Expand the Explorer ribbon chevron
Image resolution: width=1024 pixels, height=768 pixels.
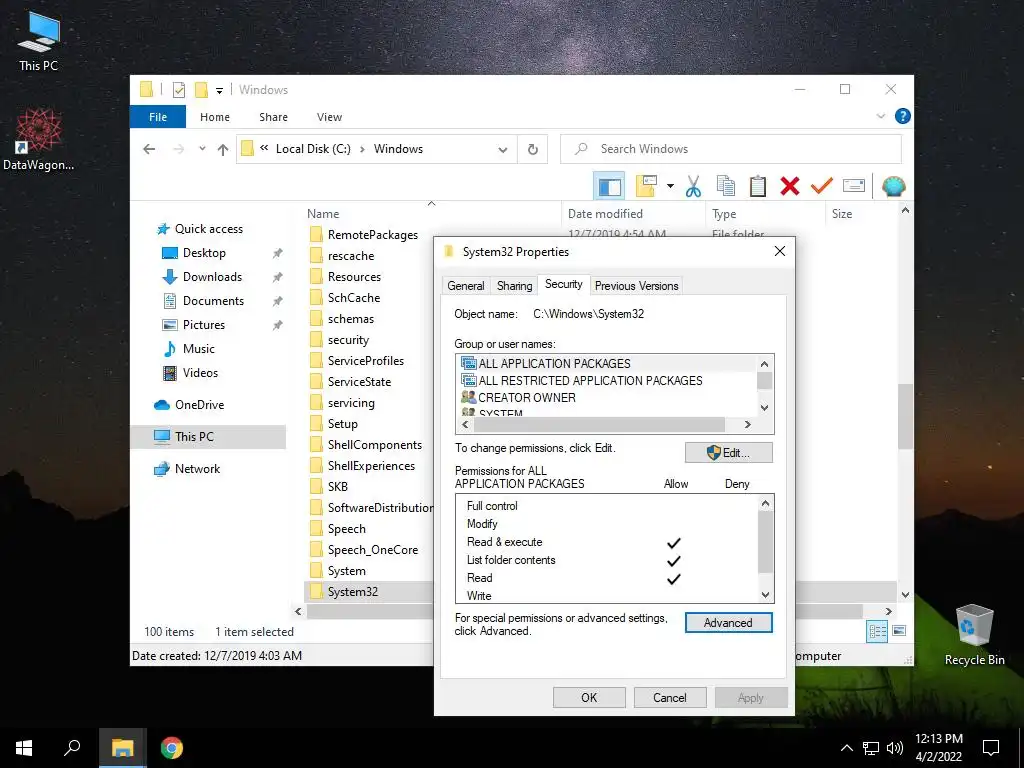pos(880,116)
